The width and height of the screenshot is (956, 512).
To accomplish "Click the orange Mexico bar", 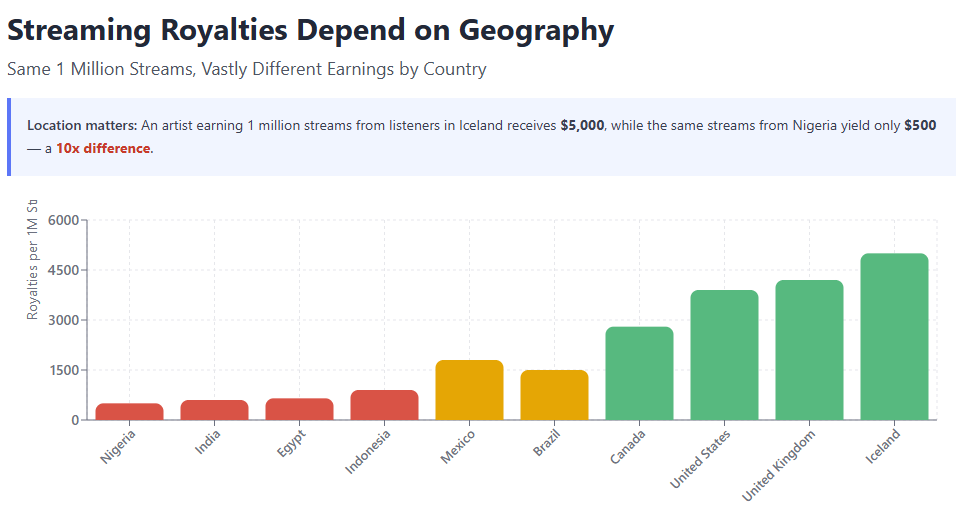I will tap(469, 390).
